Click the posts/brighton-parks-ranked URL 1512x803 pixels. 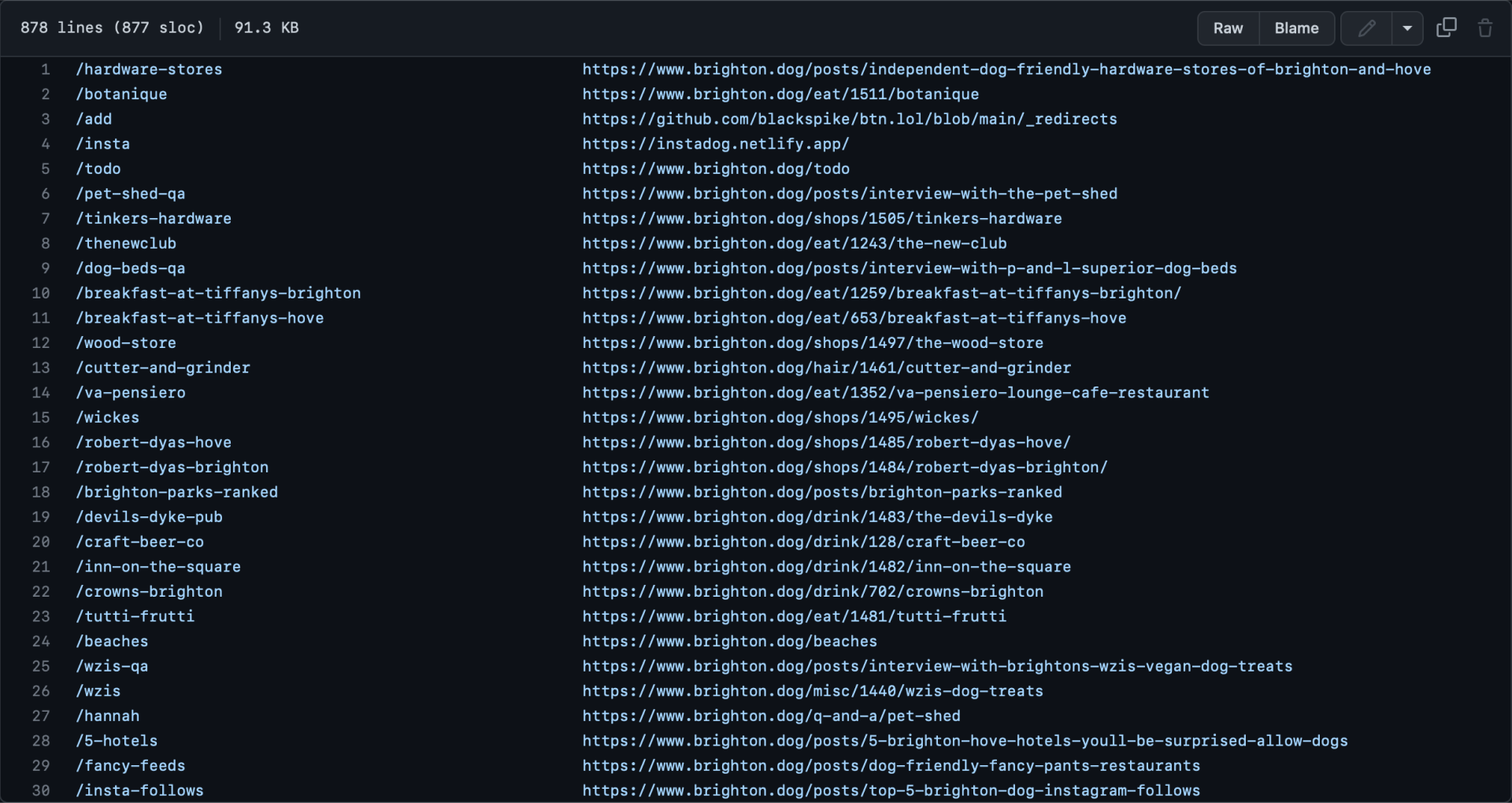(x=822, y=492)
